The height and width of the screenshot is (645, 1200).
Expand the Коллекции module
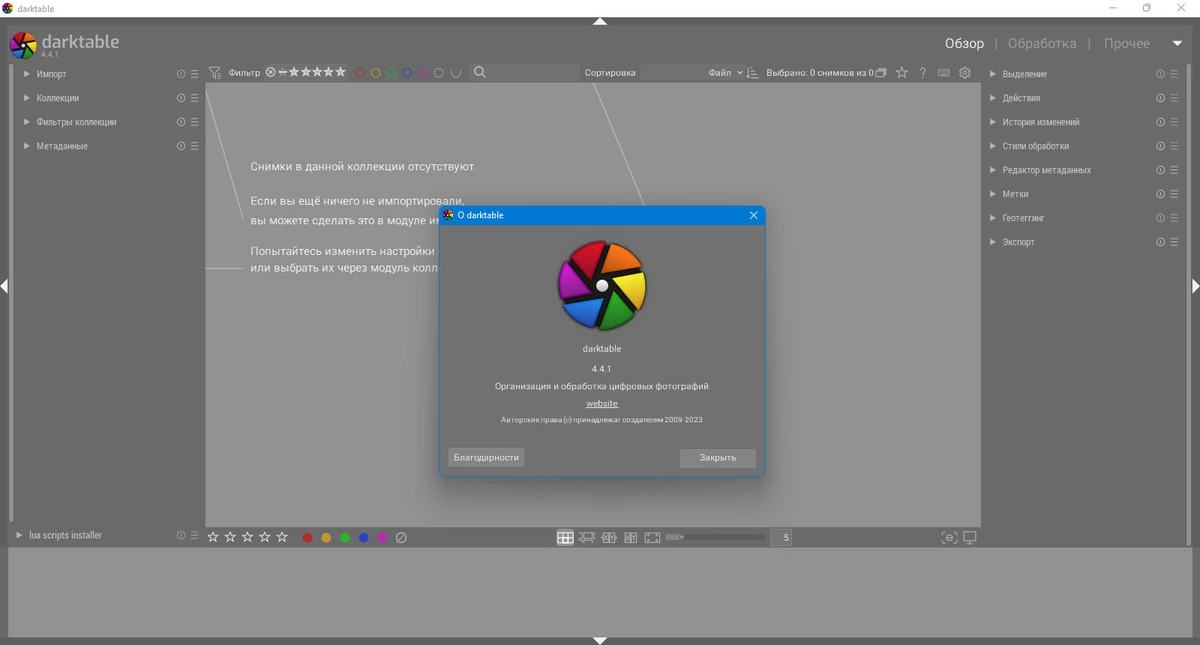[27, 98]
